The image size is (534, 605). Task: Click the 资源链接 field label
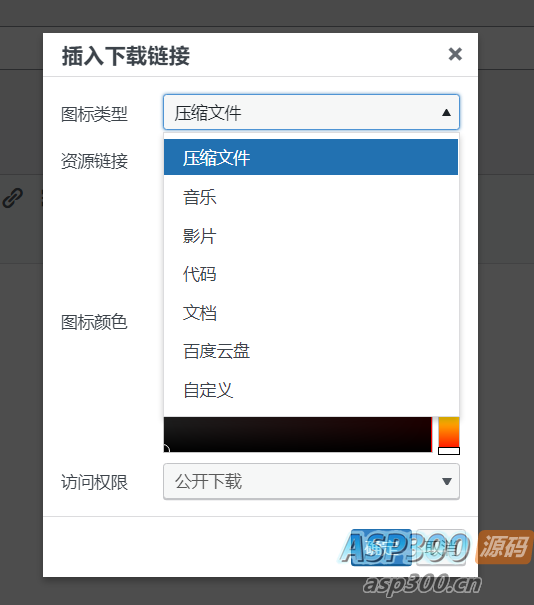click(94, 161)
